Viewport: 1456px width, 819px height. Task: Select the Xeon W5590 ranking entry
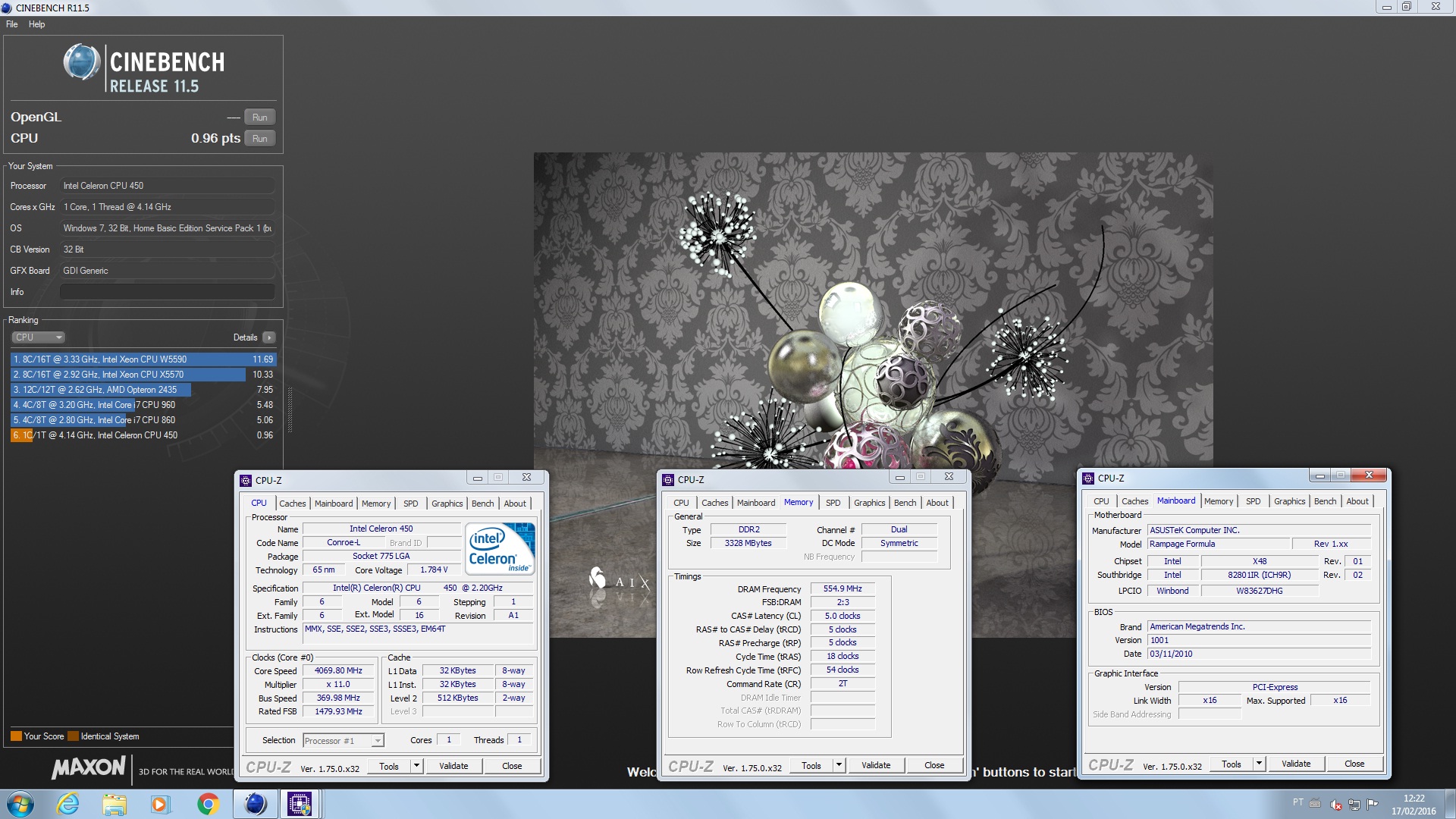[x=143, y=359]
